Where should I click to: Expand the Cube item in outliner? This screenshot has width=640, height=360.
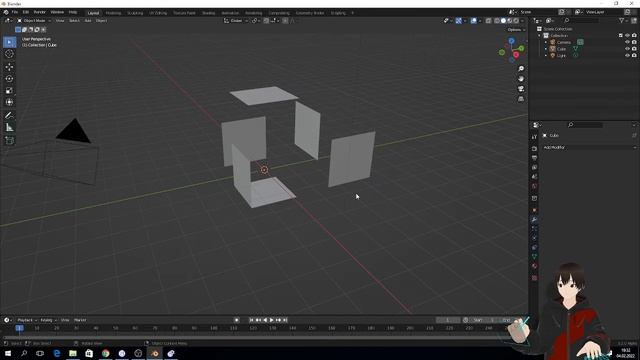coord(546,49)
